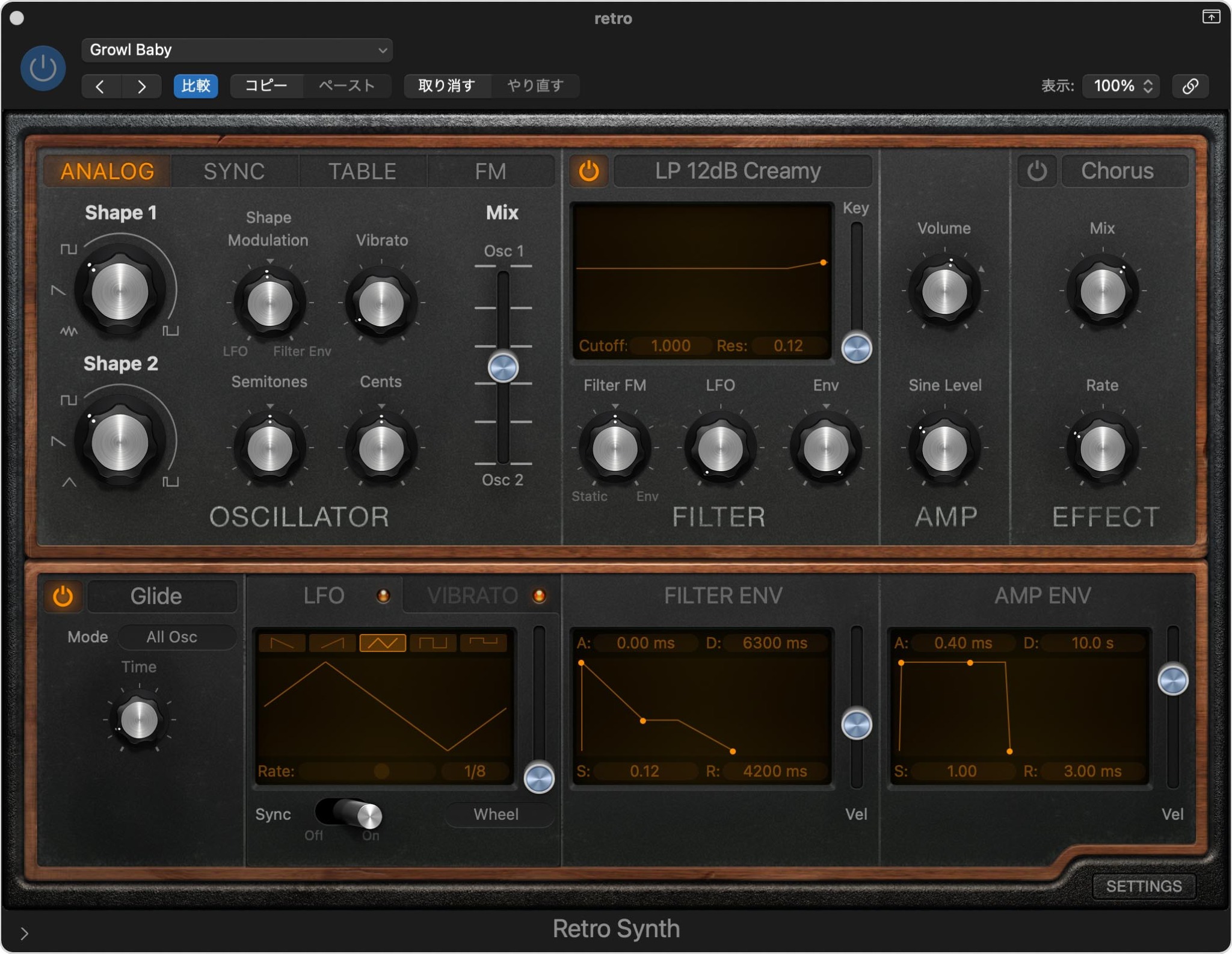Click the previous preset arrow
Screen dimensions: 1232x954
[x=100, y=86]
